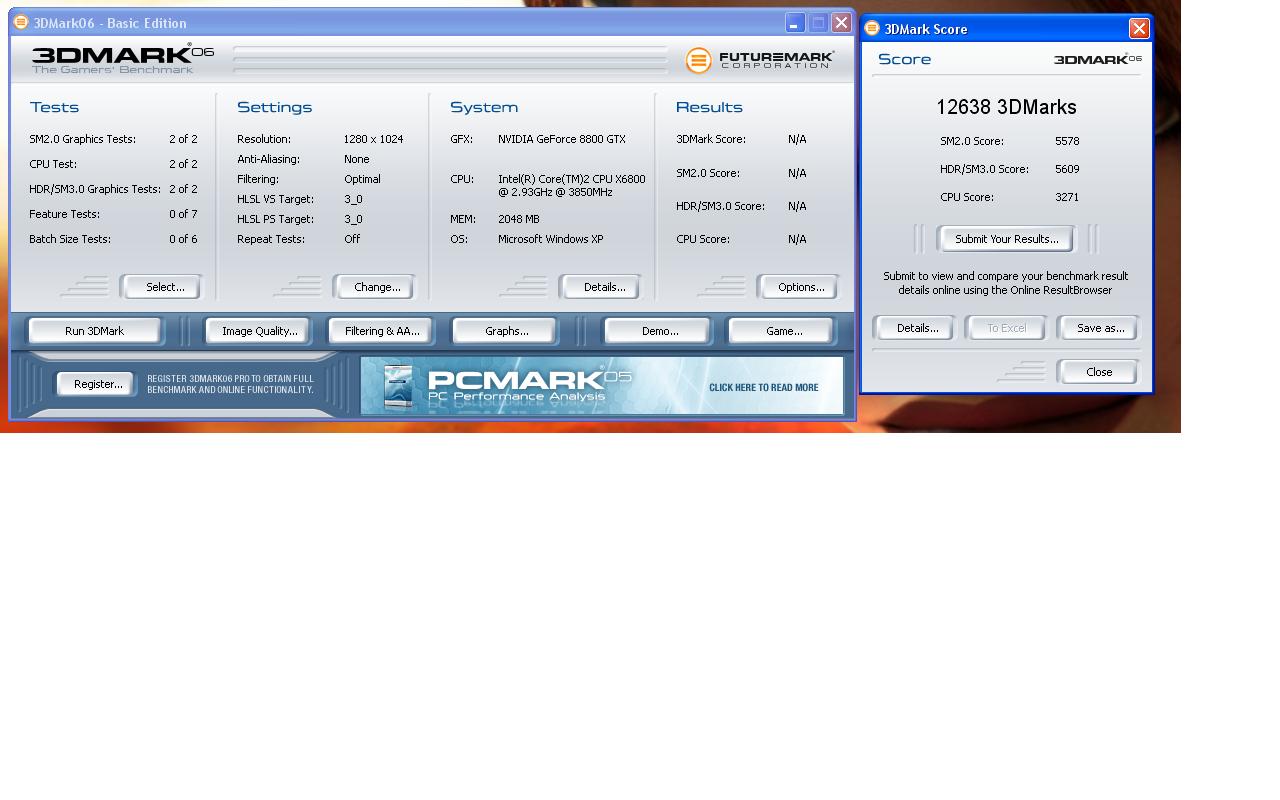This screenshot has height=800, width=1280.
Task: Close the 3DMark Score window via X
Action: [x=1139, y=28]
